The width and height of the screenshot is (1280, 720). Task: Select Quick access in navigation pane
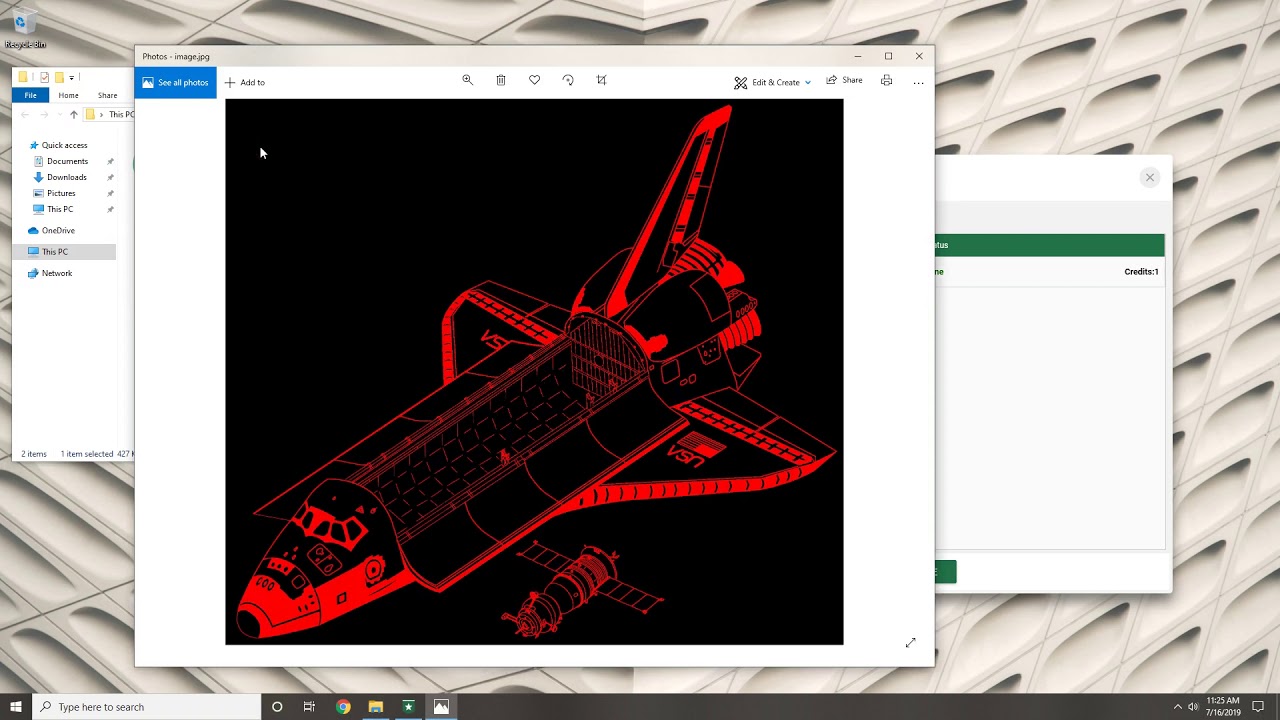click(x=64, y=145)
